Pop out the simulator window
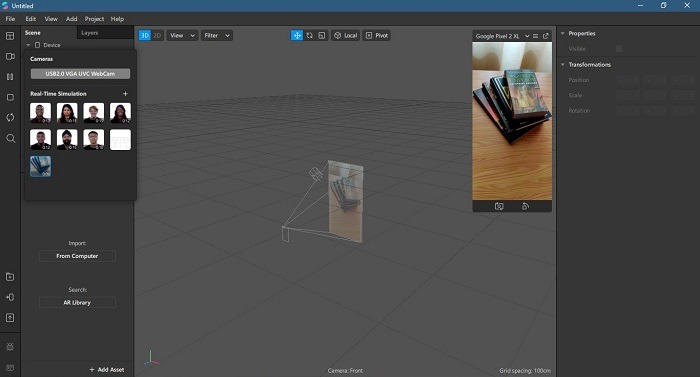 click(546, 36)
